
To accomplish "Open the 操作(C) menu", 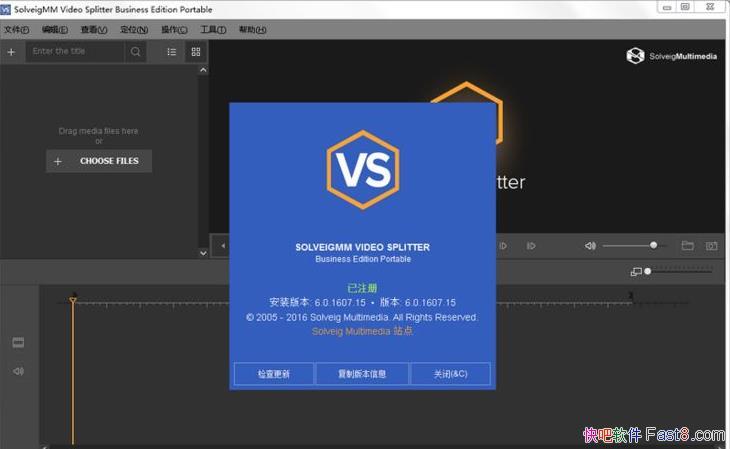I will (x=174, y=30).
